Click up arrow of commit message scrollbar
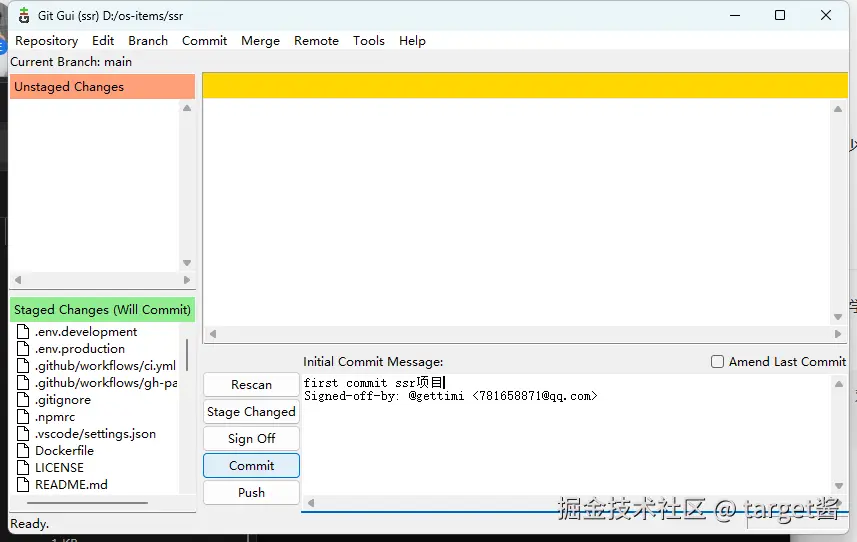The width and height of the screenshot is (857, 542). coord(839,384)
